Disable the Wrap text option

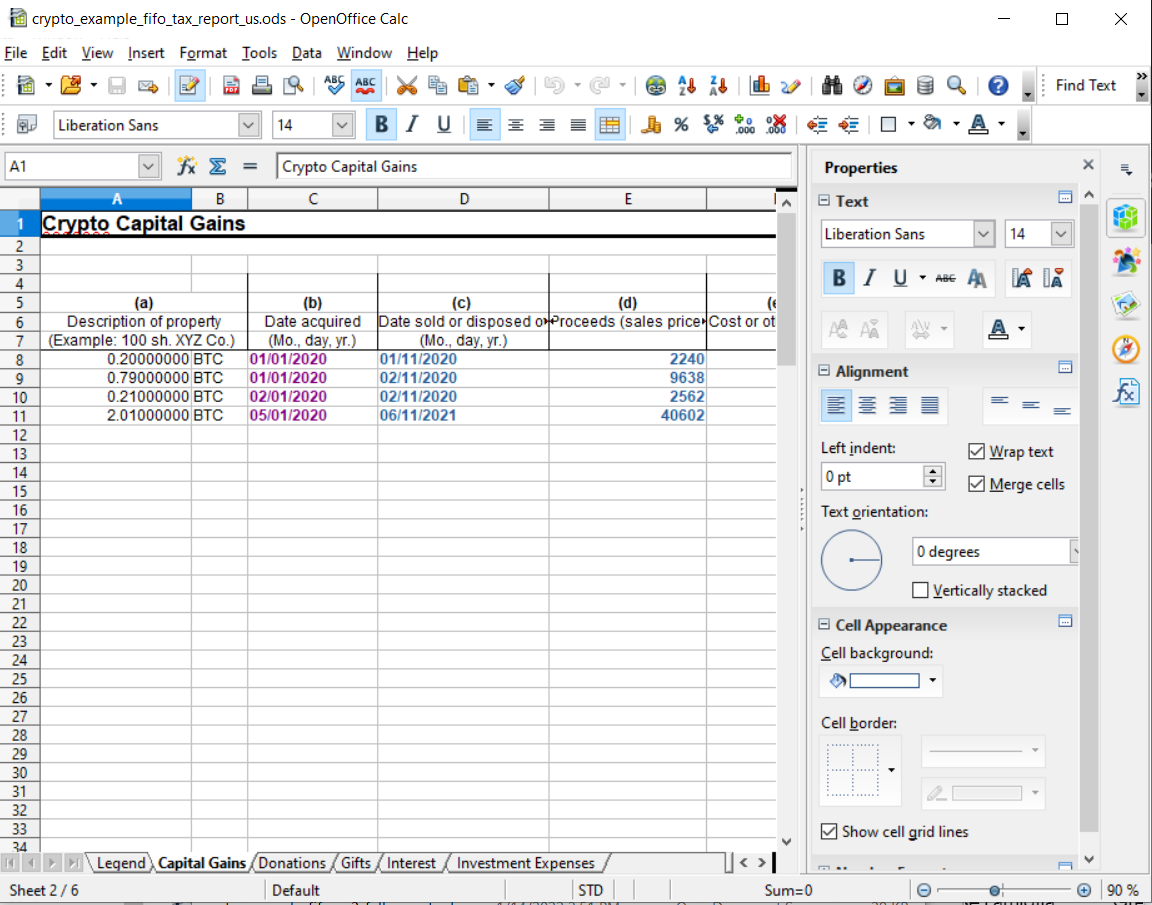(x=977, y=451)
